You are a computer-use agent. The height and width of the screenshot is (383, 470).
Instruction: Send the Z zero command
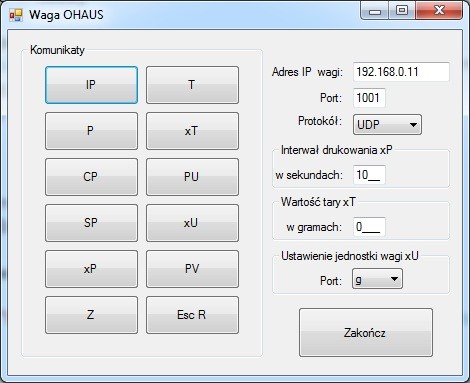tap(91, 315)
